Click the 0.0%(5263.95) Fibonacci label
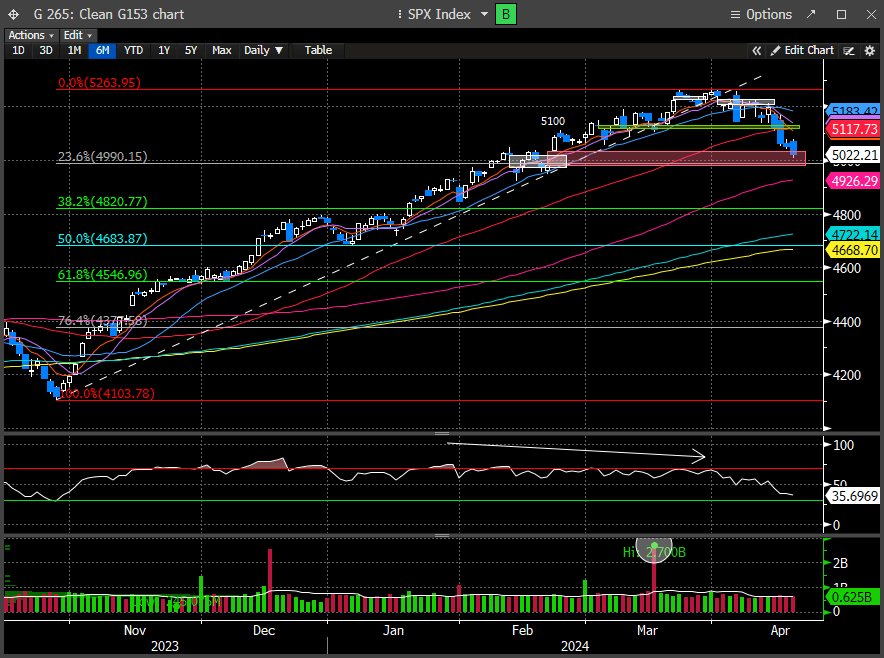The image size is (884, 658). click(99, 82)
